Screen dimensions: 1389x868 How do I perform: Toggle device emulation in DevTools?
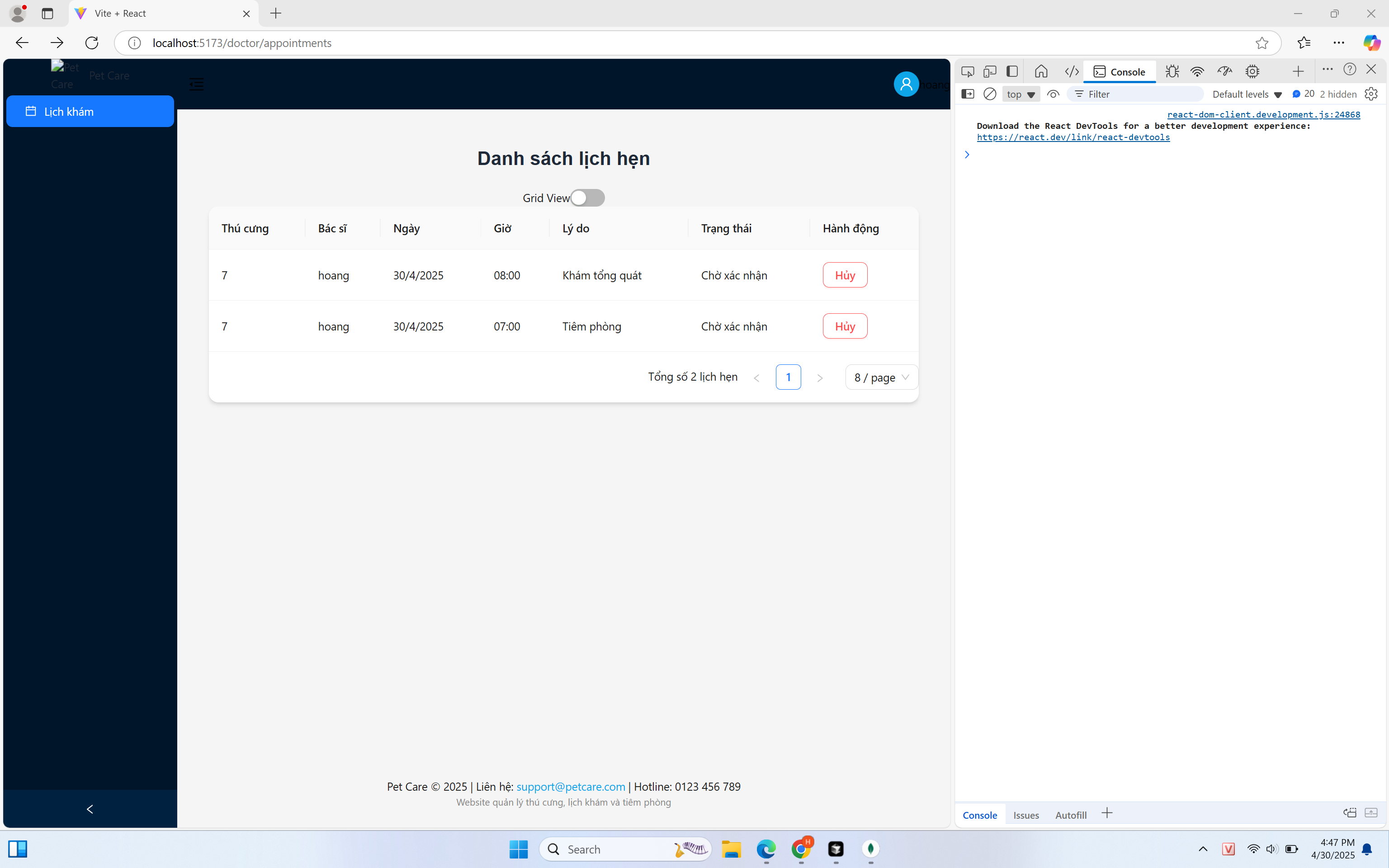click(989, 71)
